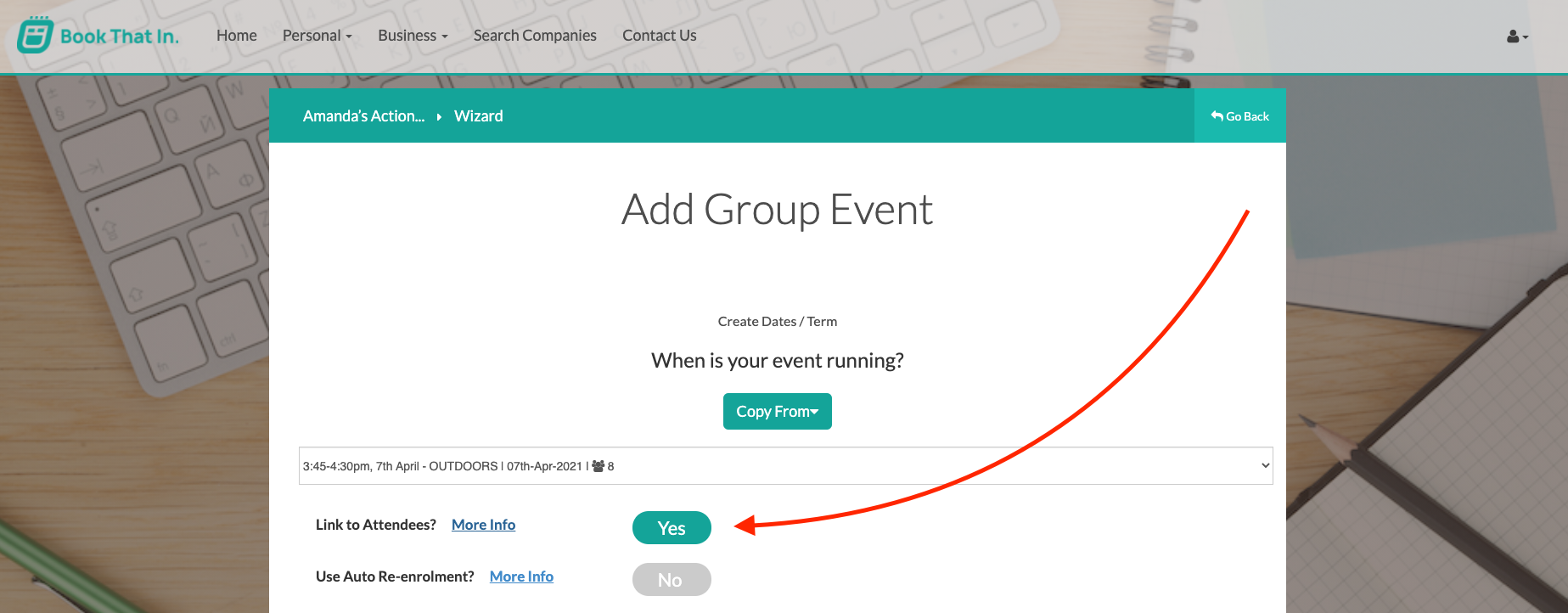Expand the Personal menu

pos(318,36)
